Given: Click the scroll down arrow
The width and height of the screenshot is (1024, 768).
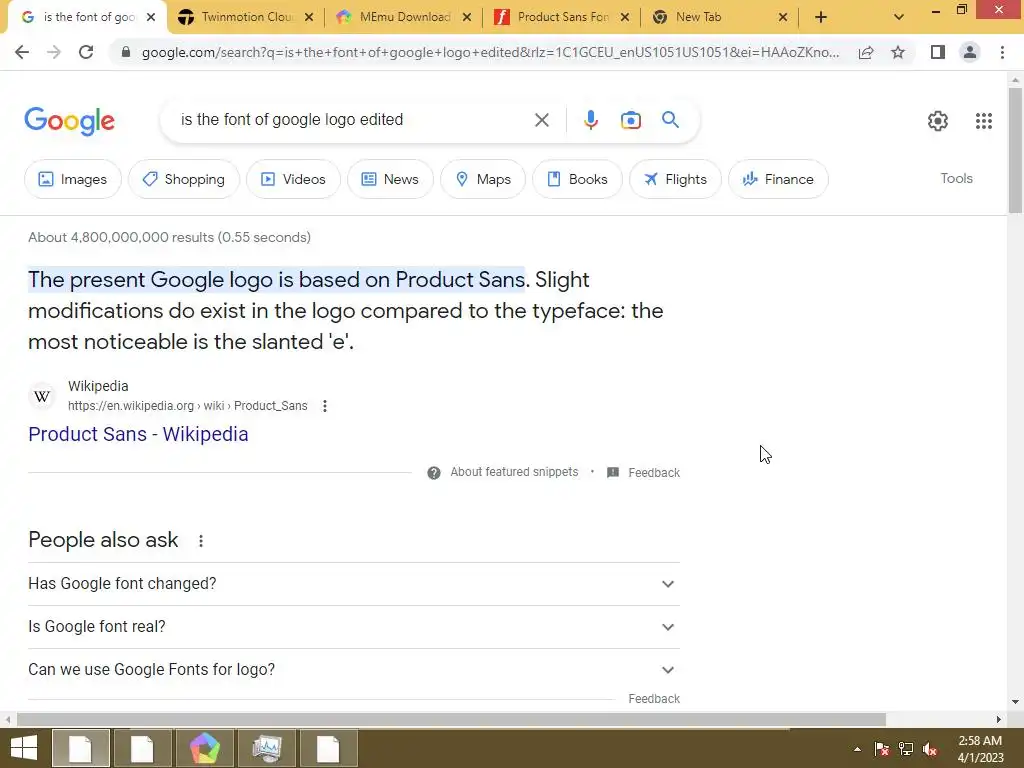Looking at the screenshot, I should [x=1015, y=702].
